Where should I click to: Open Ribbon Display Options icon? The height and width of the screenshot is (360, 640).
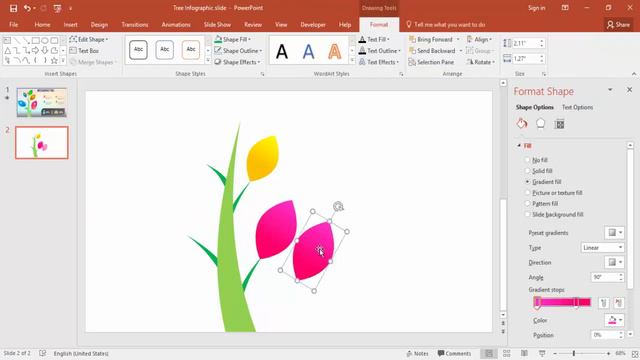pos(565,8)
